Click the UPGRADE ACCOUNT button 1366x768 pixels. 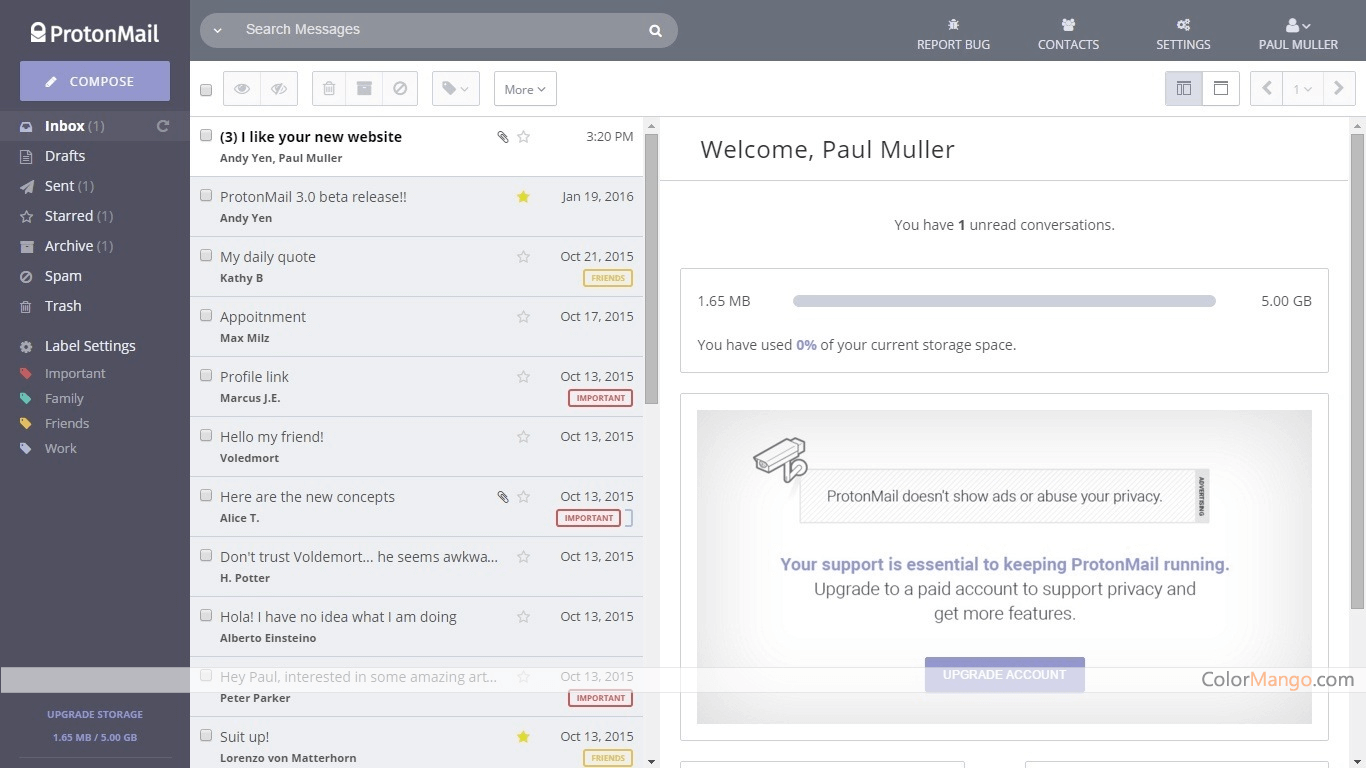pos(1004,674)
